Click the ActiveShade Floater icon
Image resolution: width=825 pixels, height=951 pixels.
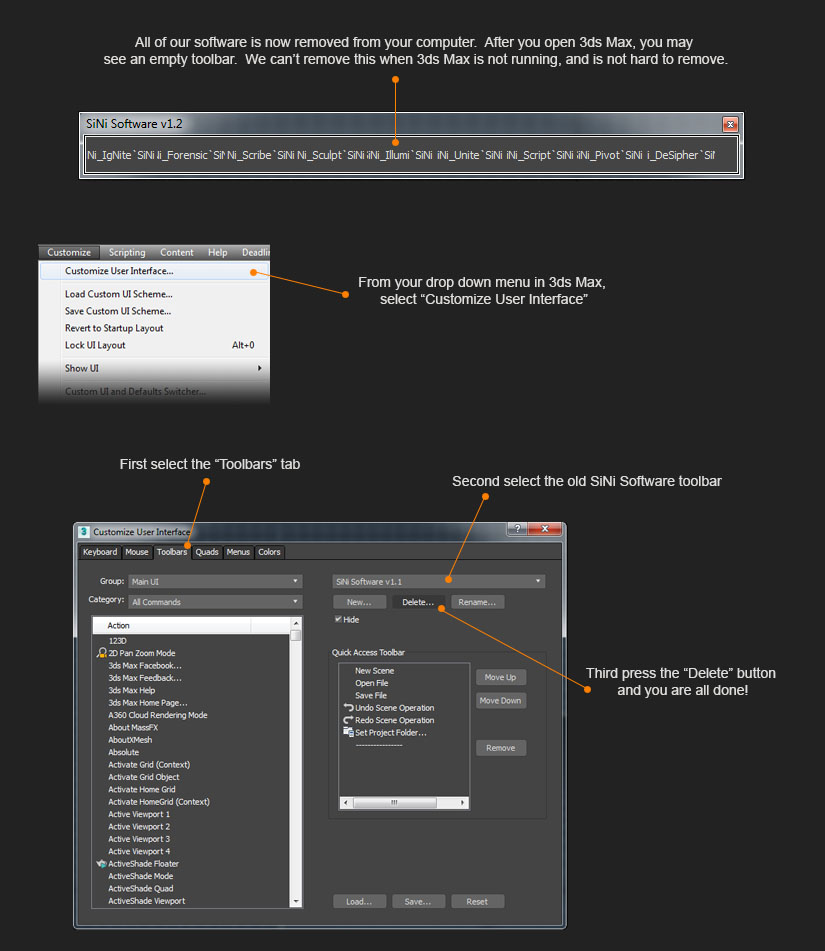point(101,864)
